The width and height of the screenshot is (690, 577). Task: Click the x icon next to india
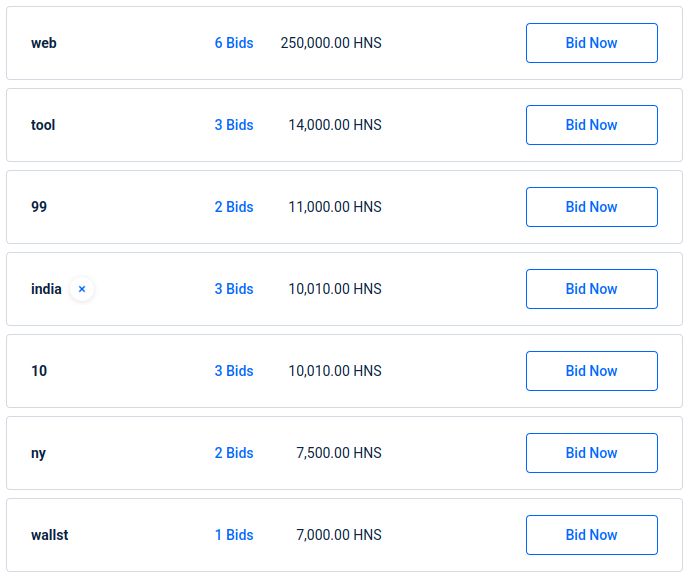coord(82,289)
